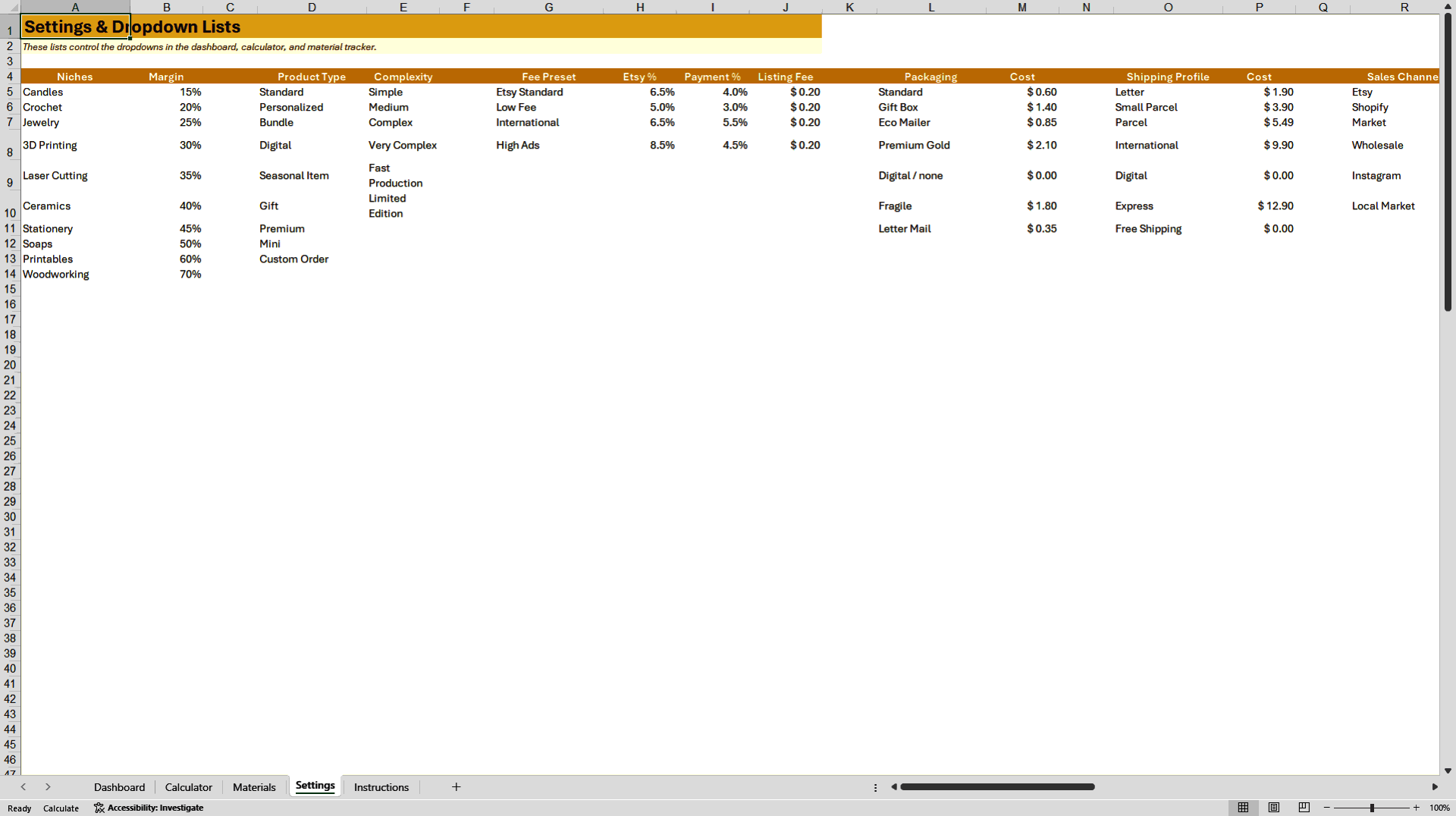Viewport: 1456px width, 816px height.
Task: Open the Calculator sheet tab
Action: click(189, 787)
